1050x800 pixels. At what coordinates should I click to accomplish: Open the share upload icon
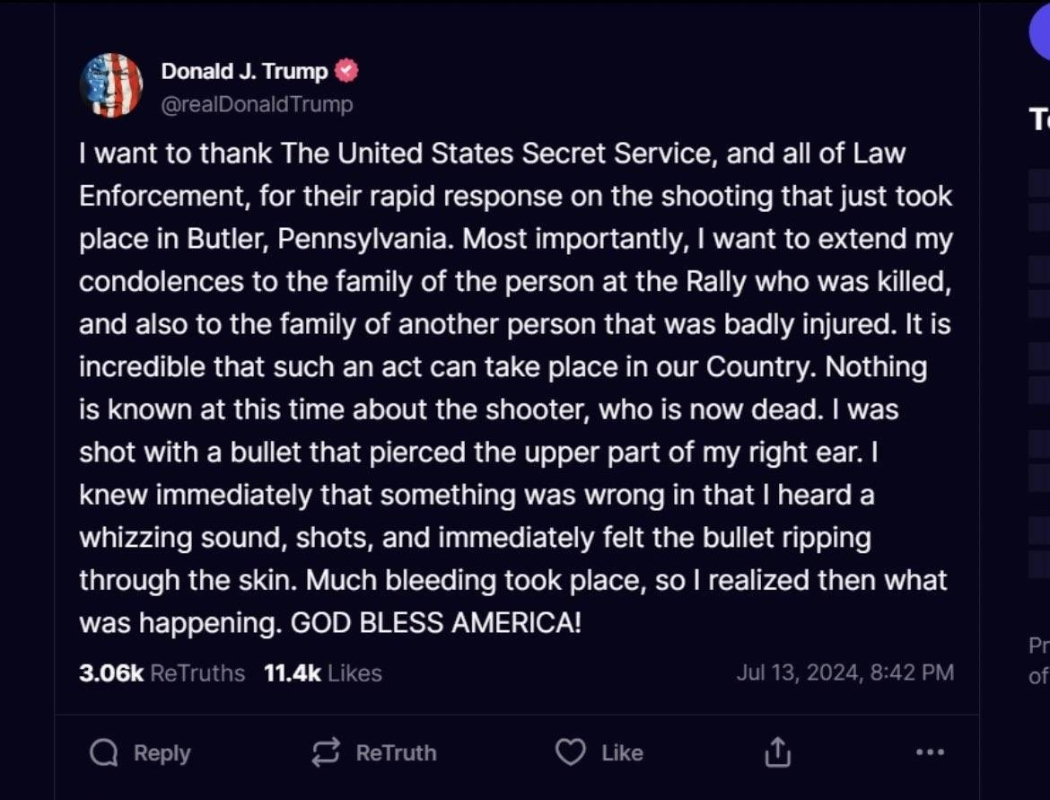(x=778, y=753)
